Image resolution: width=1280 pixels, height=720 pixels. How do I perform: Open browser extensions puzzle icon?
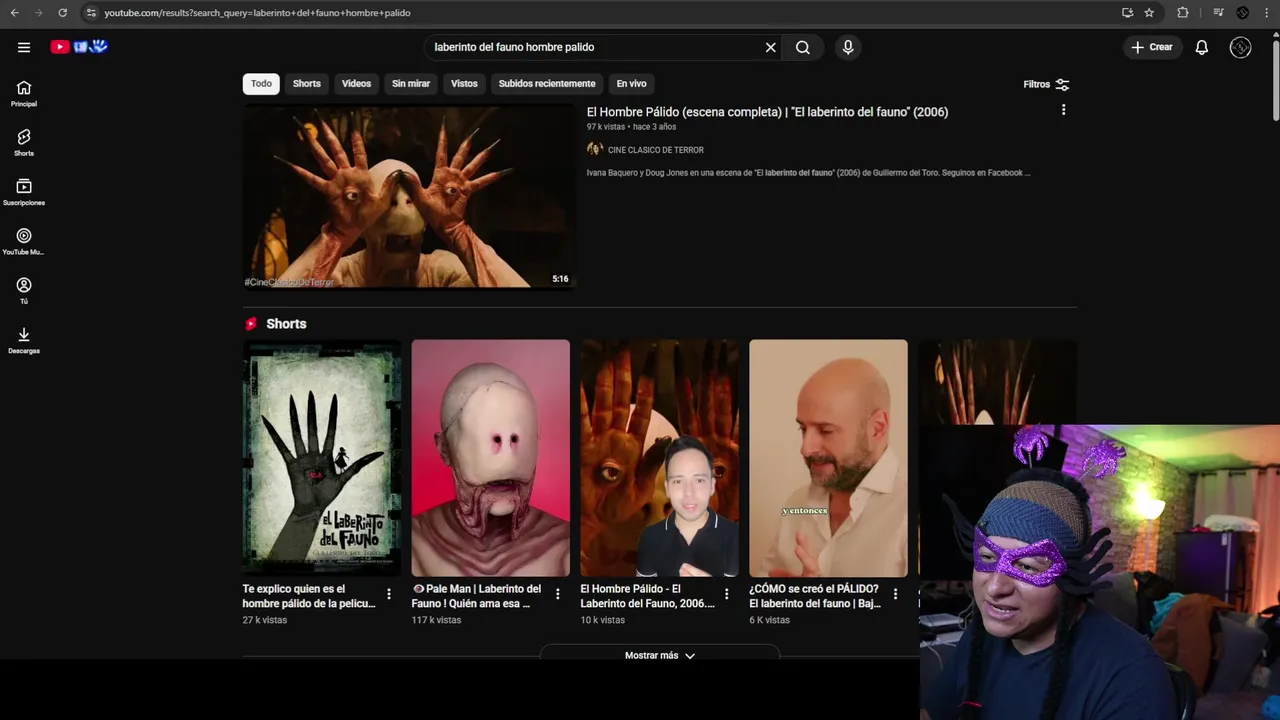tap(1183, 13)
